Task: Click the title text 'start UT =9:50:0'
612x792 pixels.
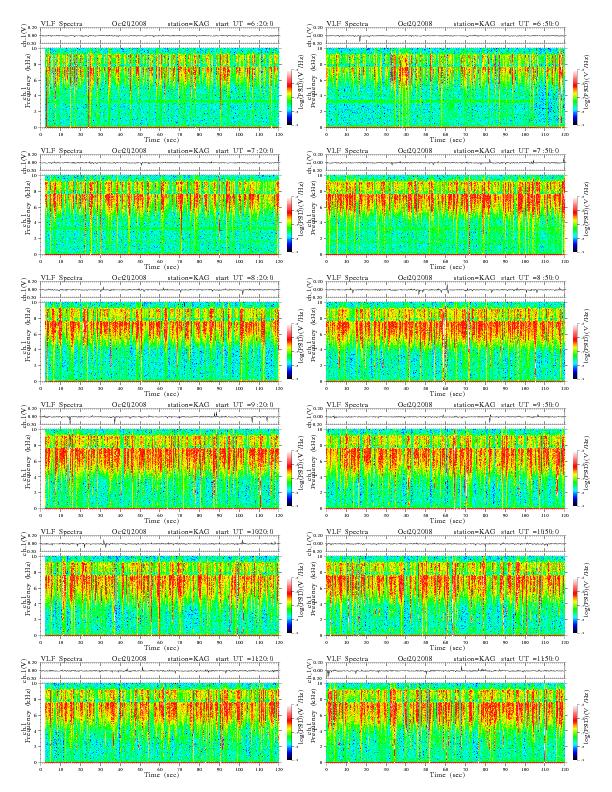Action: tap(530, 405)
